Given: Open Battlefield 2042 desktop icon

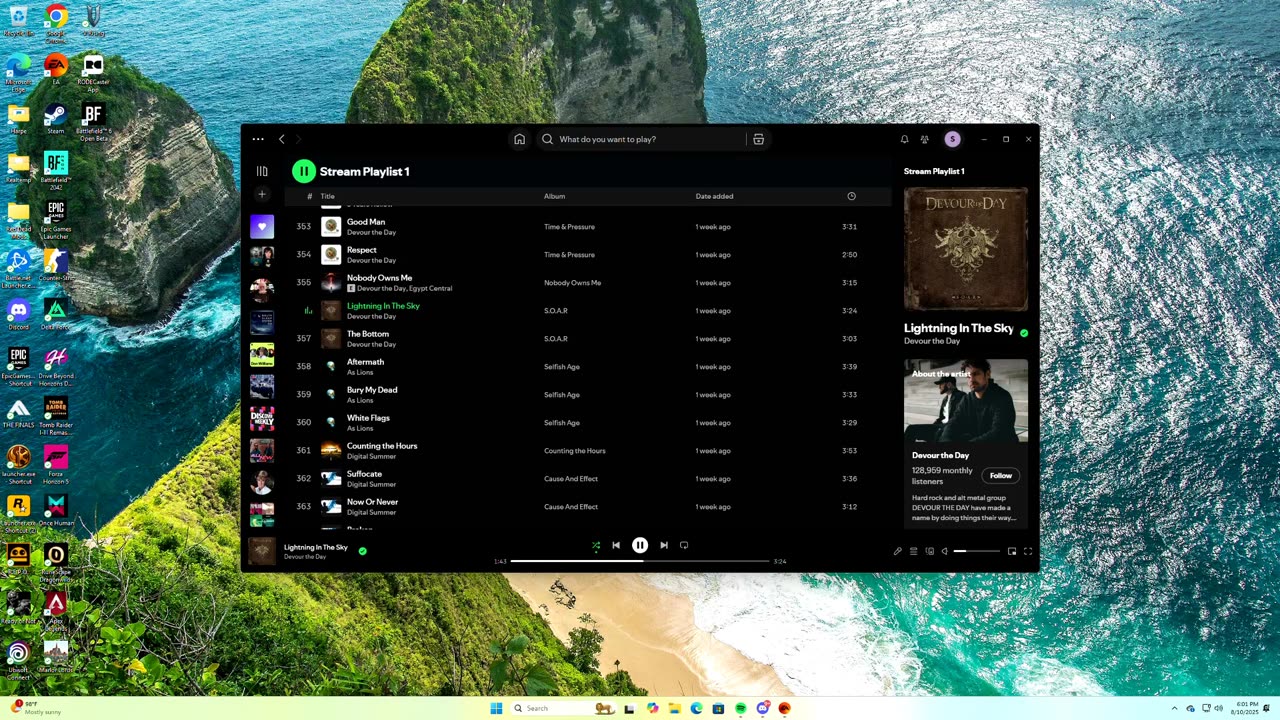Looking at the screenshot, I should tap(56, 170).
